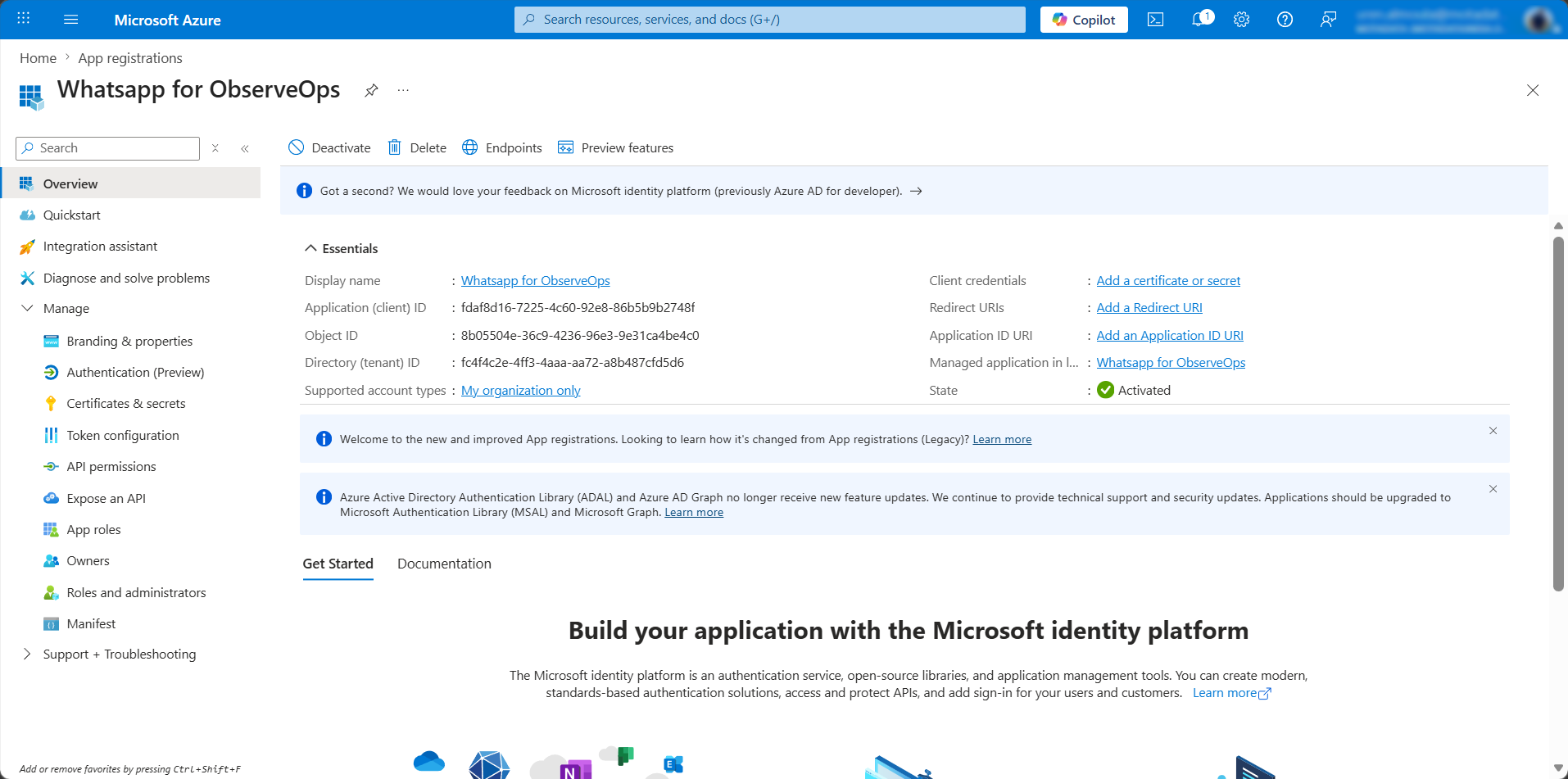Image resolution: width=1568 pixels, height=779 pixels.
Task: Click the vertical scrollbar thumb
Action: pos(1558,414)
